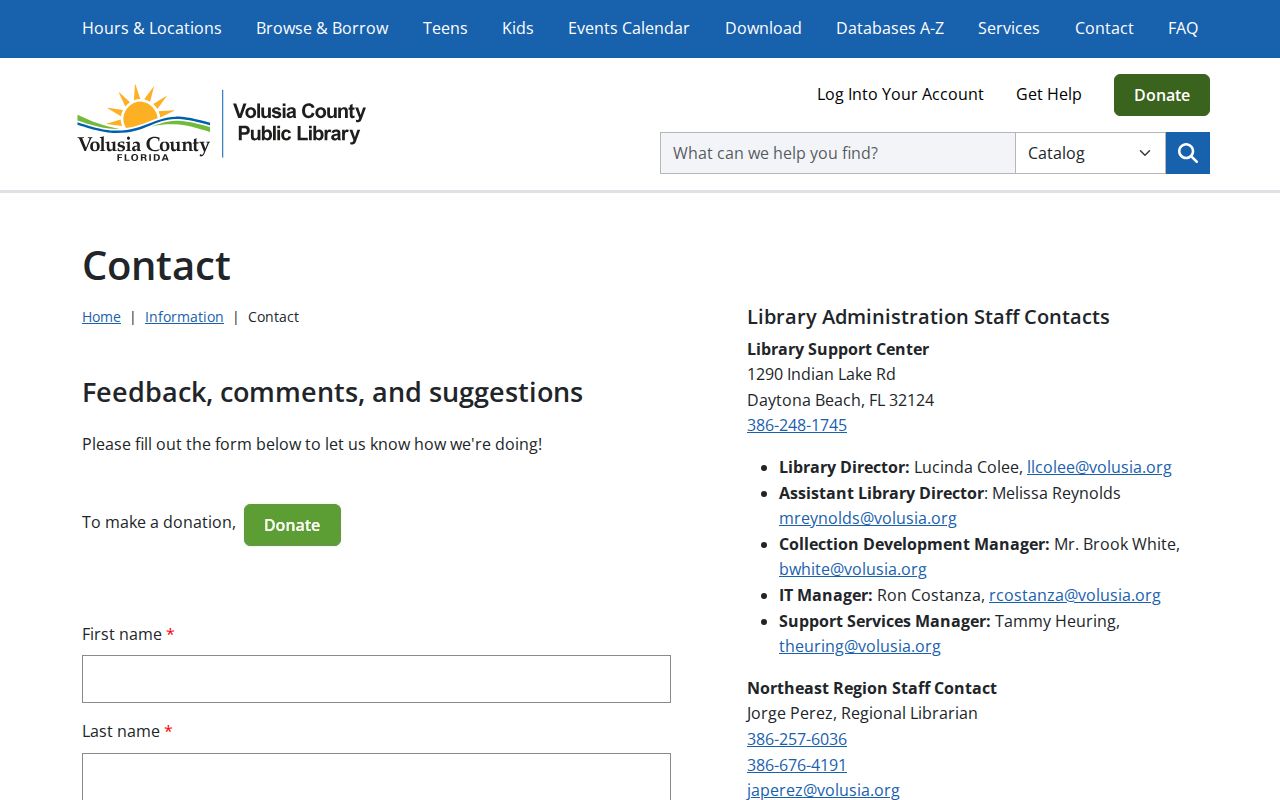Open the Services menu item
The image size is (1280, 800).
pos(1009,28)
